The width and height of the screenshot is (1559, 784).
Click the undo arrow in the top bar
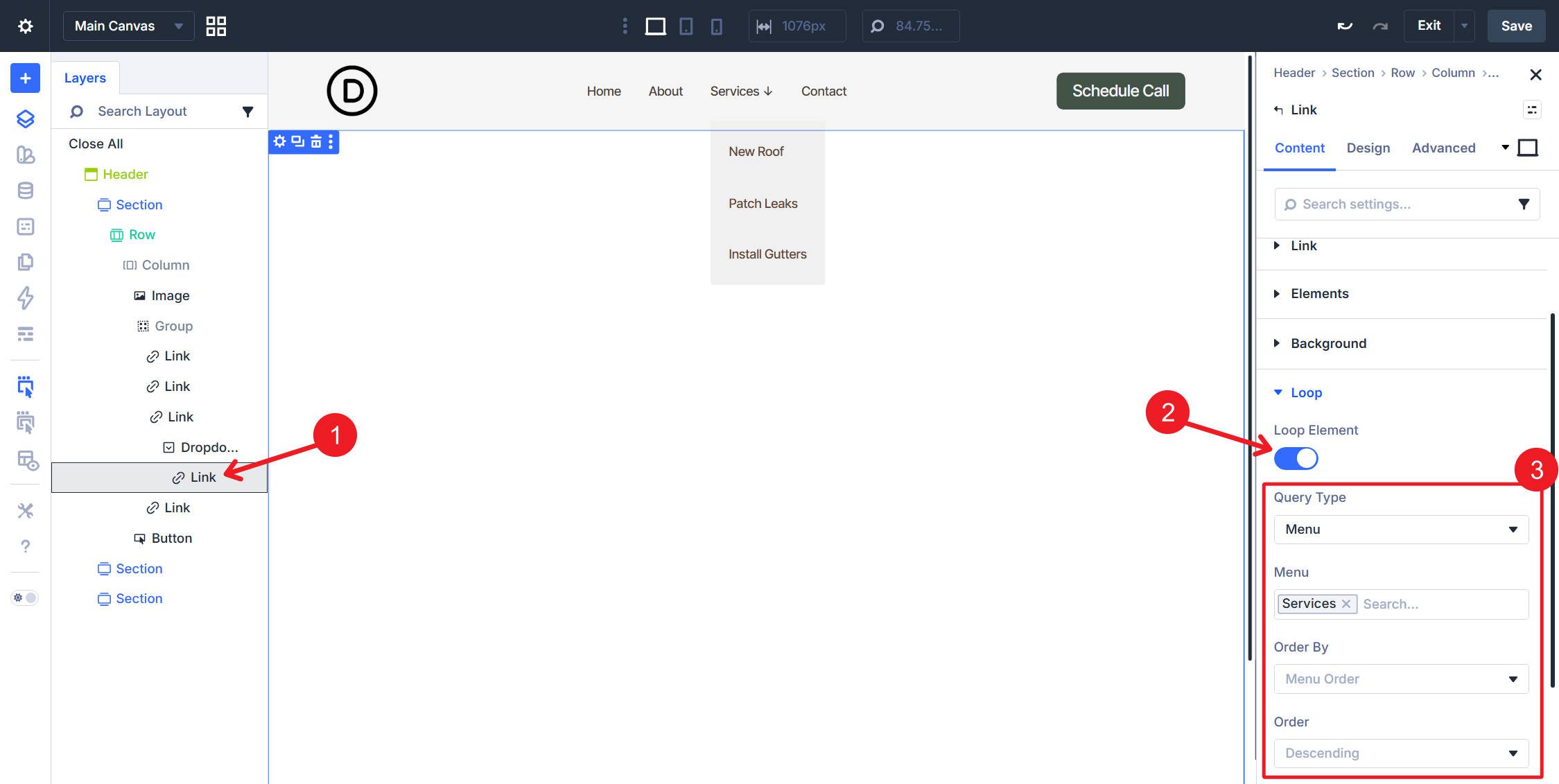pyautogui.click(x=1344, y=25)
